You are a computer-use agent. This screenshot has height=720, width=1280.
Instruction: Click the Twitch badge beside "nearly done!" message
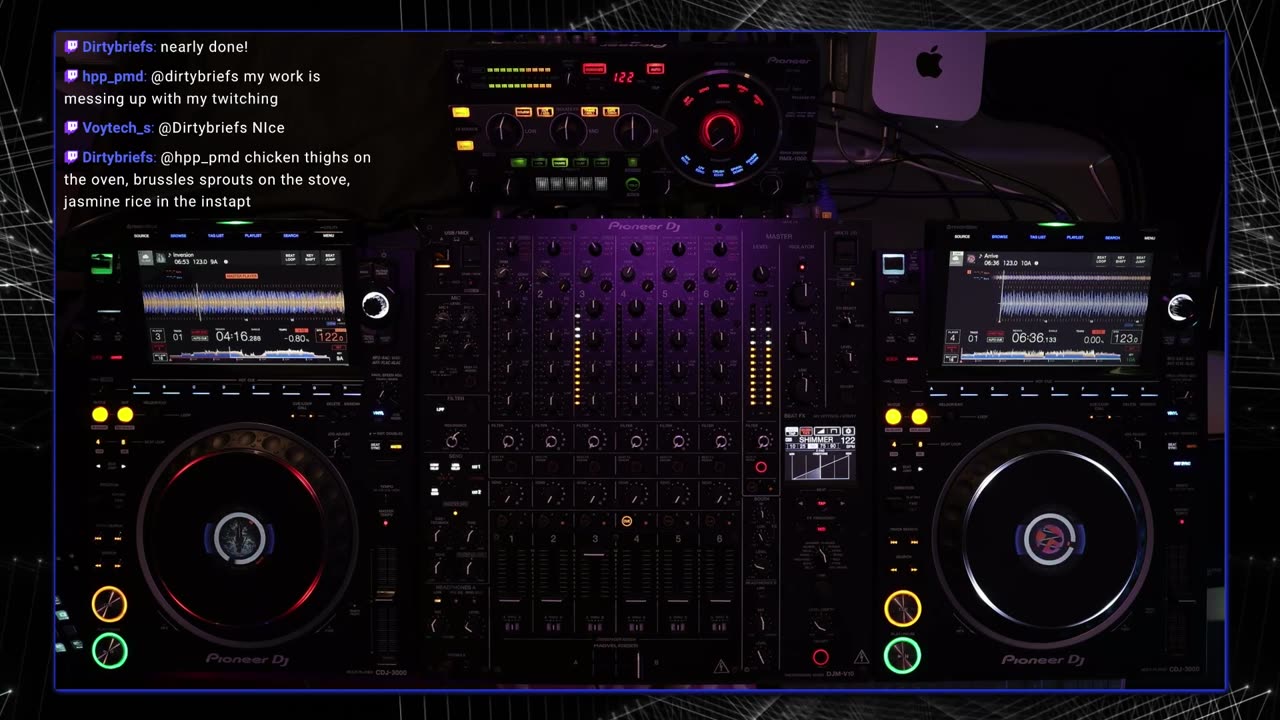point(71,47)
